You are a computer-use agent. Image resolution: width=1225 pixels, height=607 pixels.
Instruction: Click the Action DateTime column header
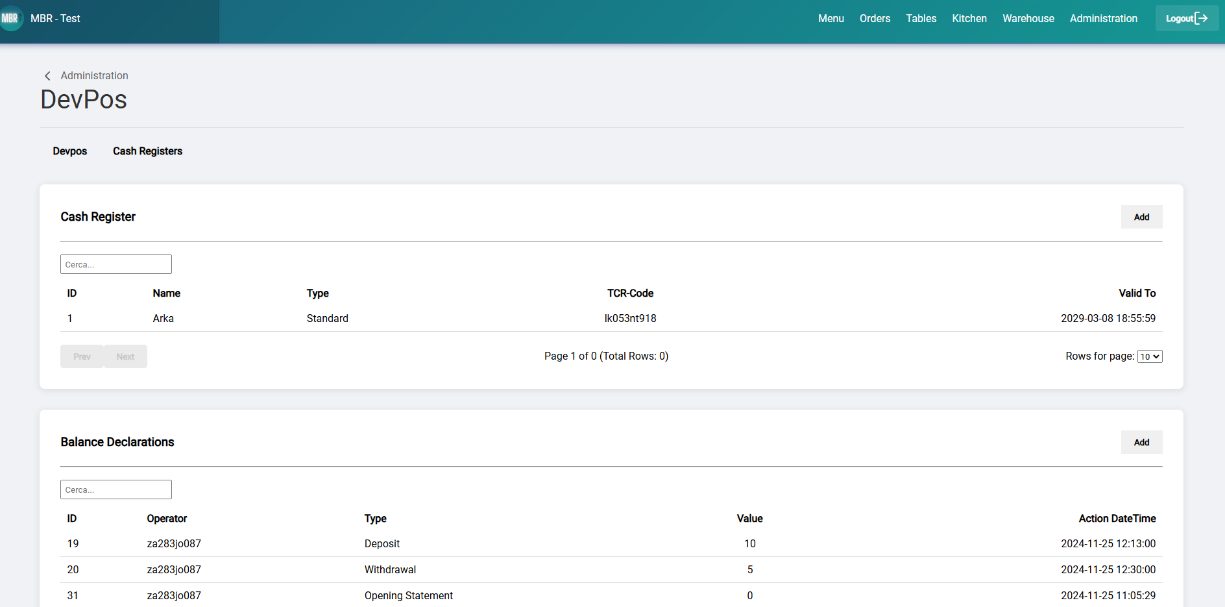click(1117, 518)
